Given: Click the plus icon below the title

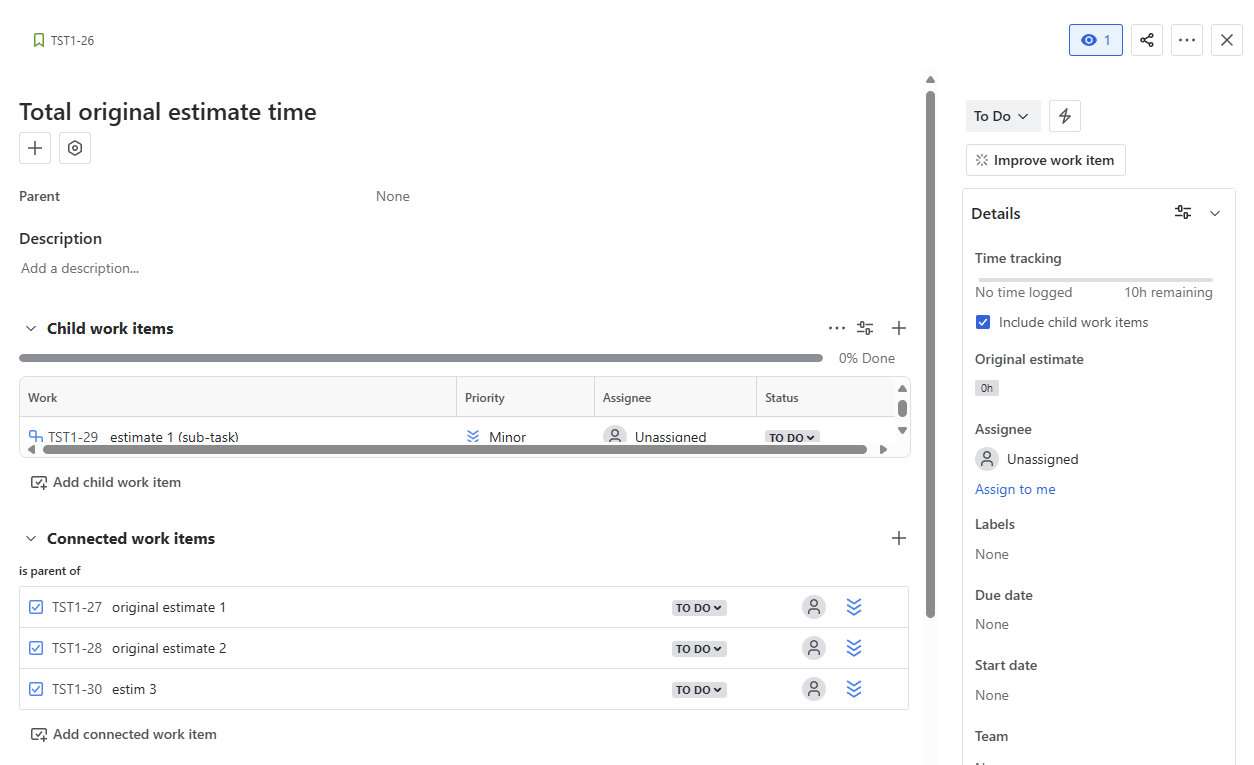Looking at the screenshot, I should [x=35, y=148].
